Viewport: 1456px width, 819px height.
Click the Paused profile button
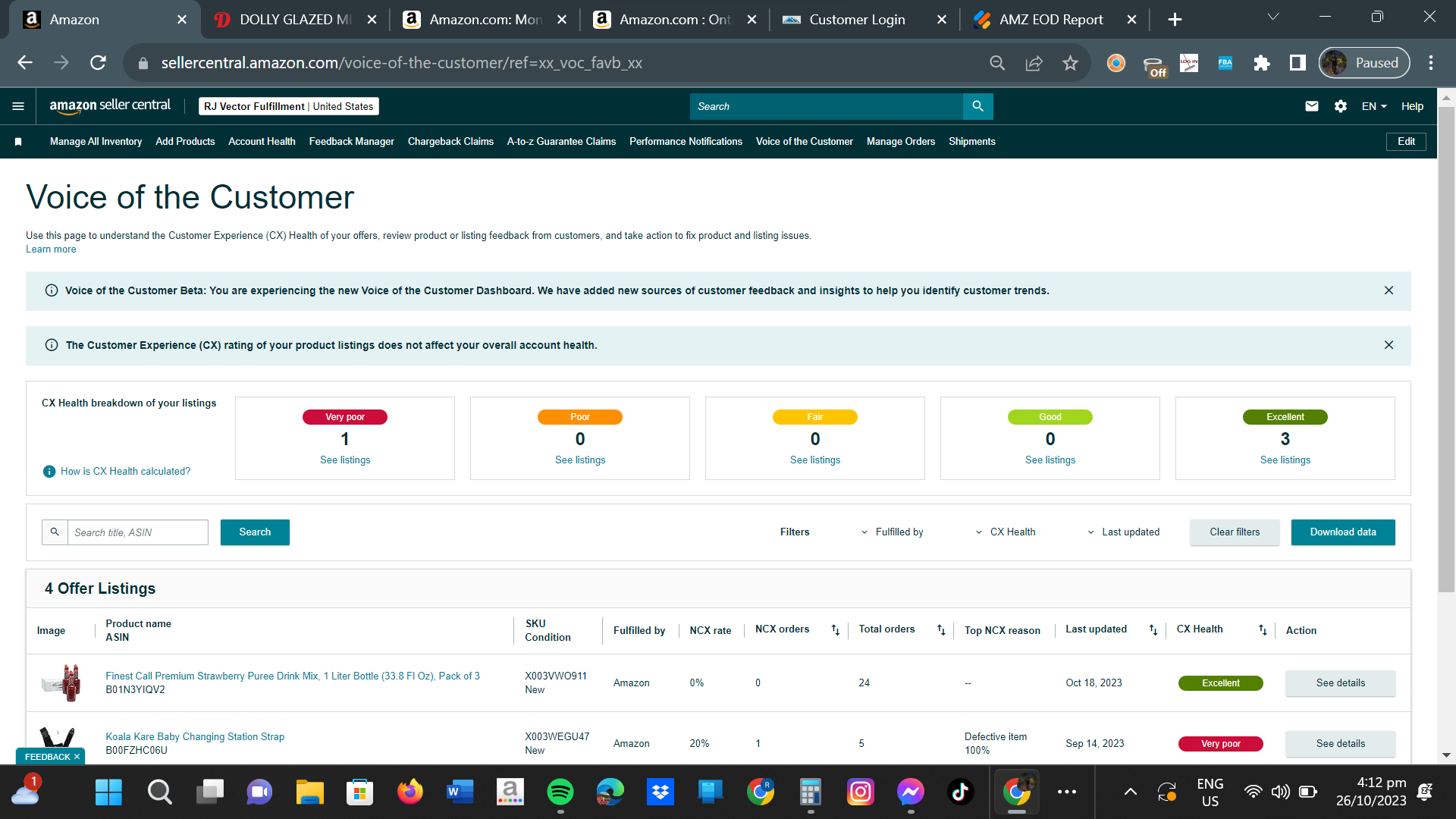click(1364, 63)
